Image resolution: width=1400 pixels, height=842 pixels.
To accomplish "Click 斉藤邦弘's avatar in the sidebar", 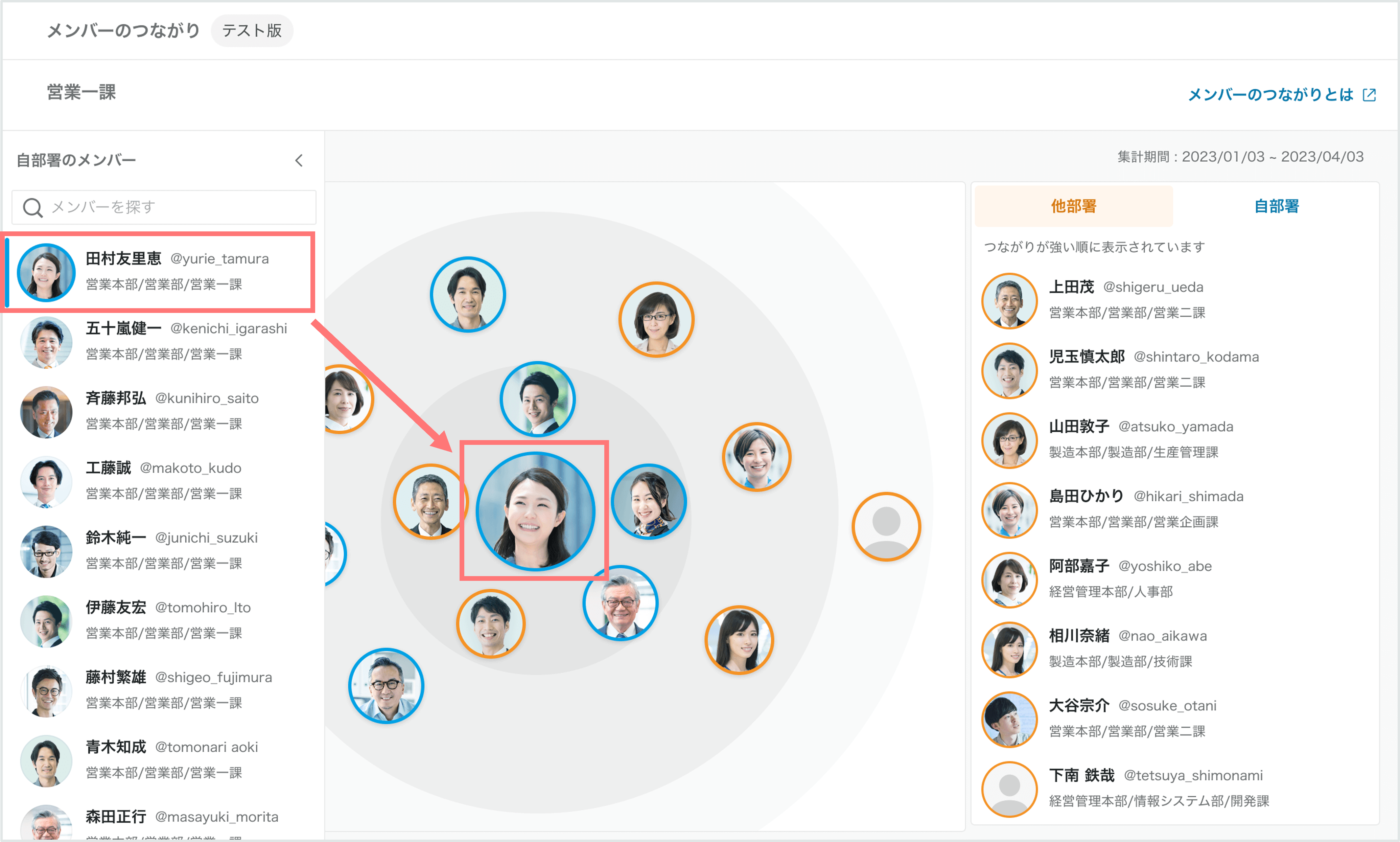I will (46, 412).
